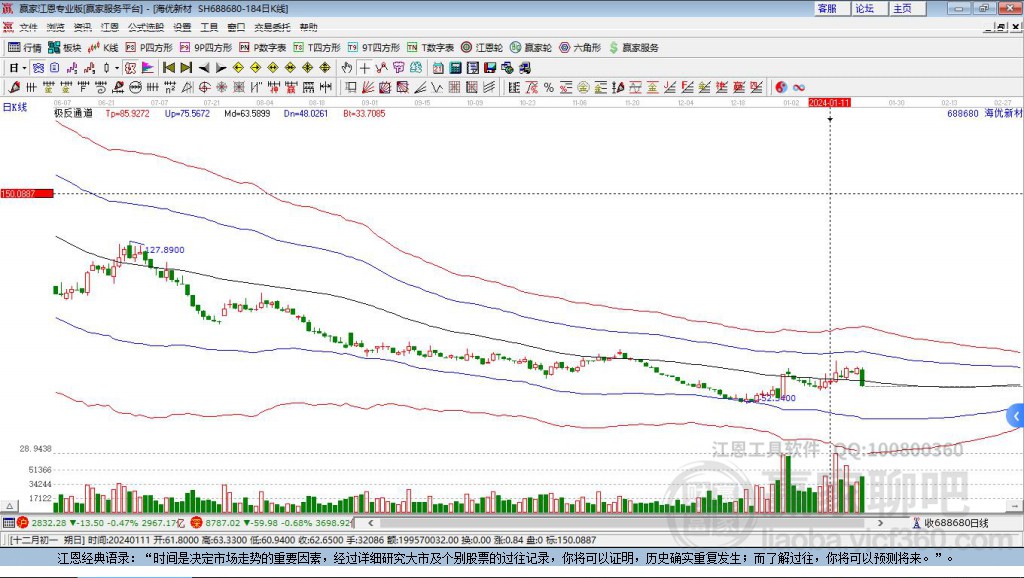Click the Shenzhen index 8787.02 status entry
The width and height of the screenshot is (1024, 578).
pyautogui.click(x=272, y=522)
